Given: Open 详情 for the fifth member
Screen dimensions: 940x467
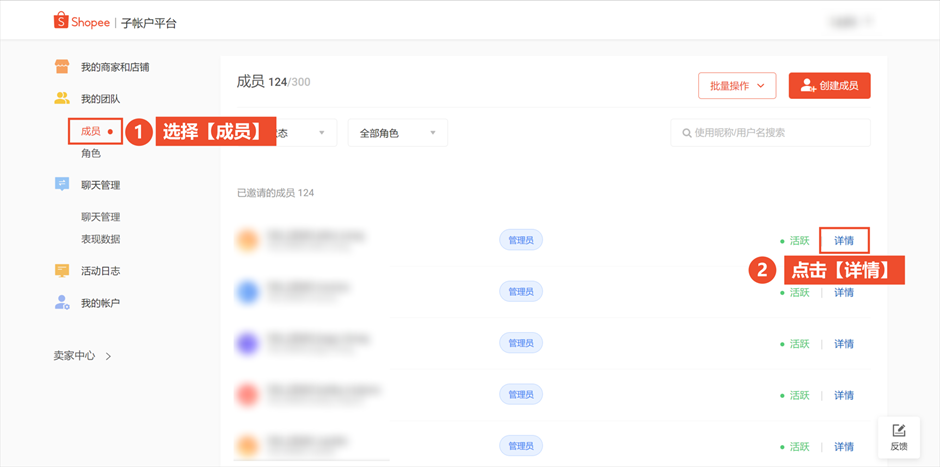Looking at the screenshot, I should tap(844, 447).
